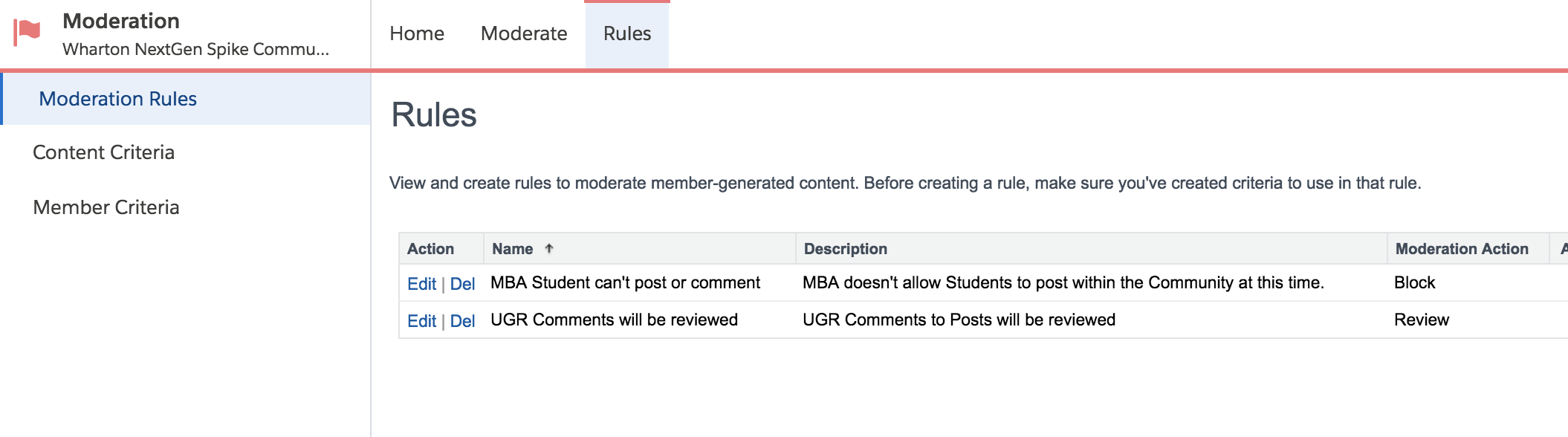Sort the table by Name column
This screenshot has height=437, width=1568.
click(513, 249)
